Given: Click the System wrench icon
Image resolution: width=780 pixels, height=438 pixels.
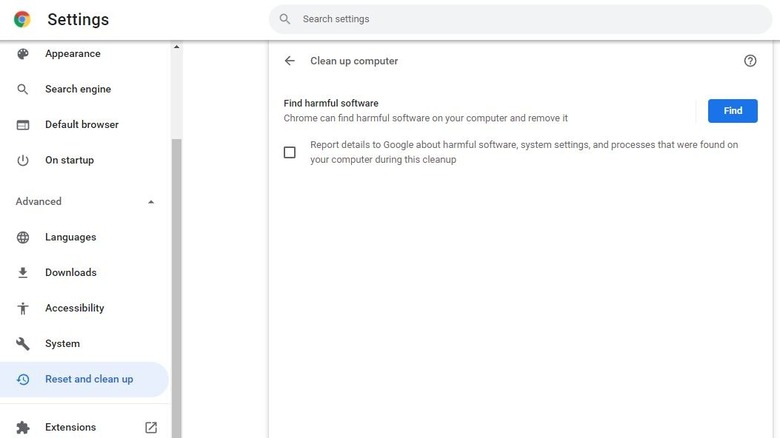Looking at the screenshot, I should 23,344.
